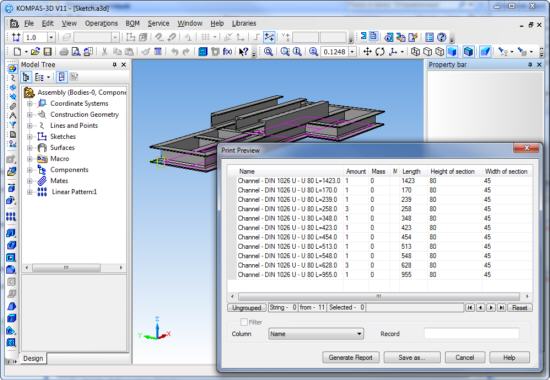Open a file with the folder icon
Screen dimensions: 550x380
[35, 52]
